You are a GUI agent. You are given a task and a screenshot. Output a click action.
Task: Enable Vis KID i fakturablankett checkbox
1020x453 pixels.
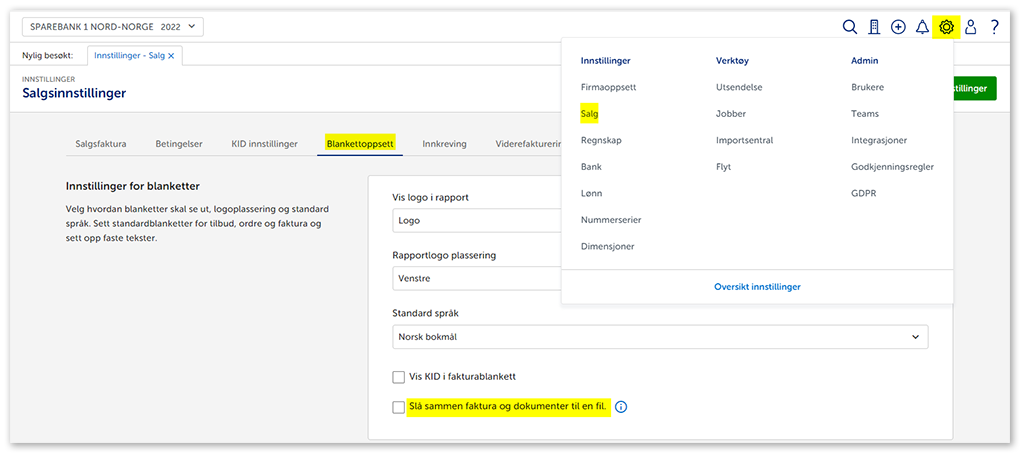[x=399, y=377]
